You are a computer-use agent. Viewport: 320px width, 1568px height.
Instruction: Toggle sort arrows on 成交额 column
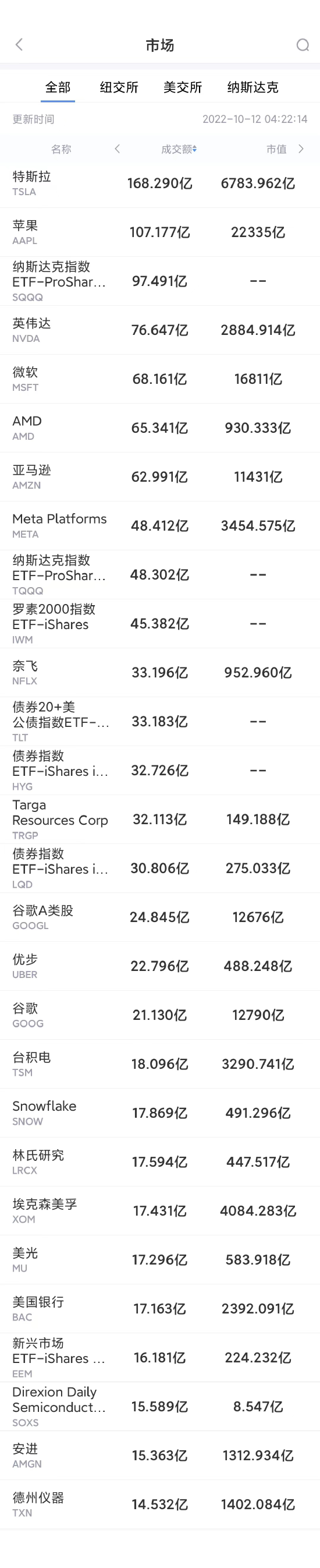point(194,149)
